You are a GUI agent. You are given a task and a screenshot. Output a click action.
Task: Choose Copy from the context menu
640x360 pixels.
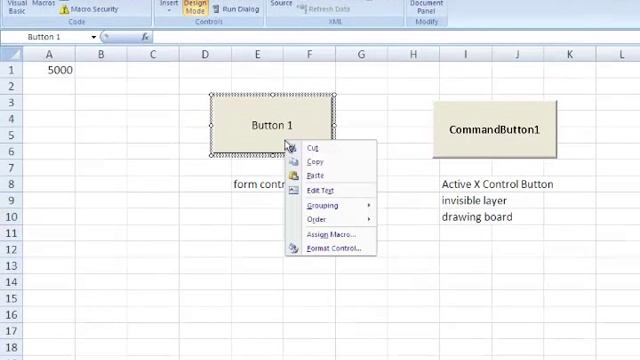pyautogui.click(x=331, y=162)
